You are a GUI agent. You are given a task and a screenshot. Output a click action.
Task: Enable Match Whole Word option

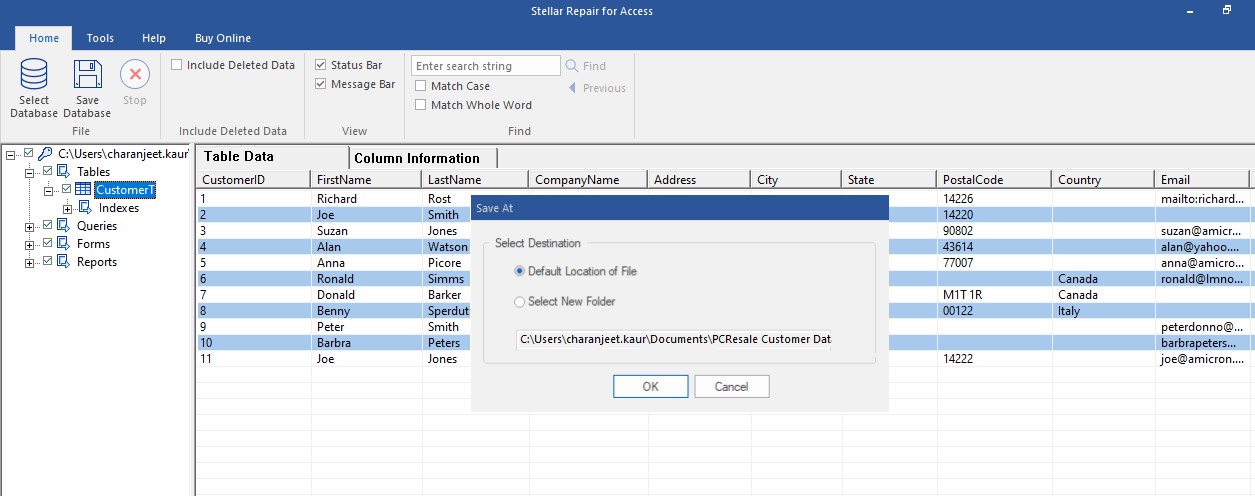420,105
